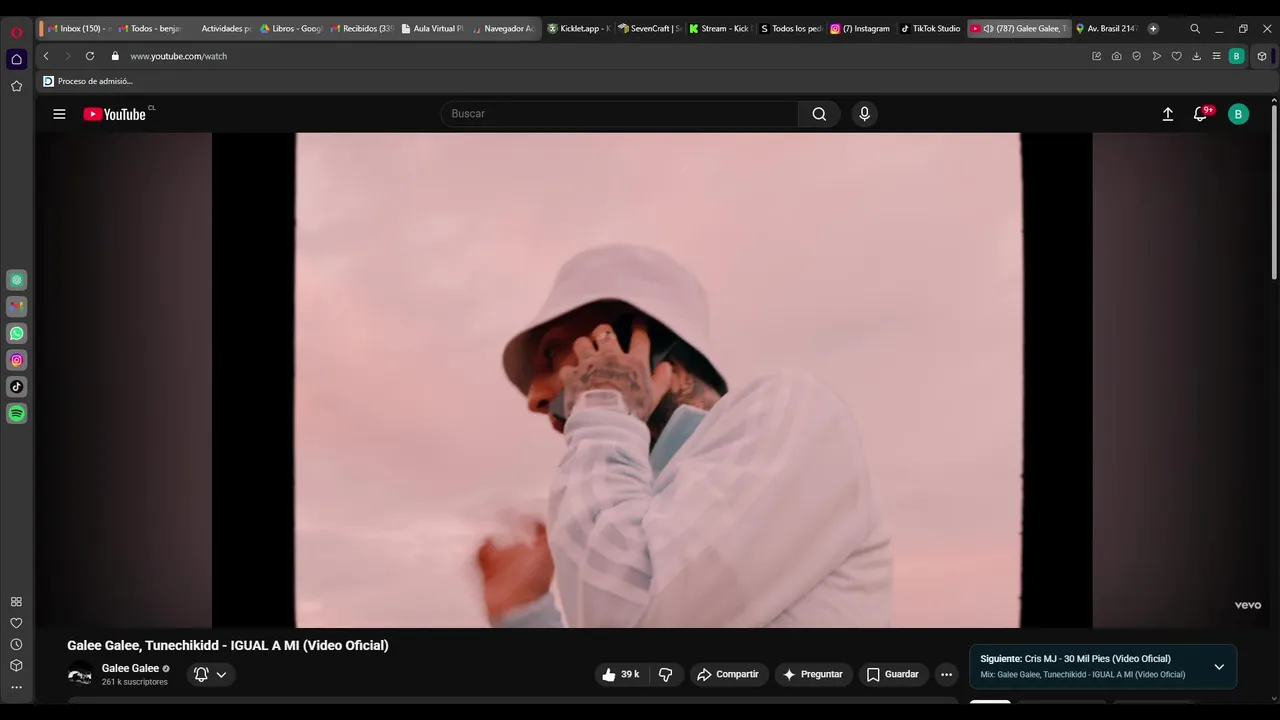Like the video with 39 k thumbs-up
The height and width of the screenshot is (720, 1280).
coord(620,675)
